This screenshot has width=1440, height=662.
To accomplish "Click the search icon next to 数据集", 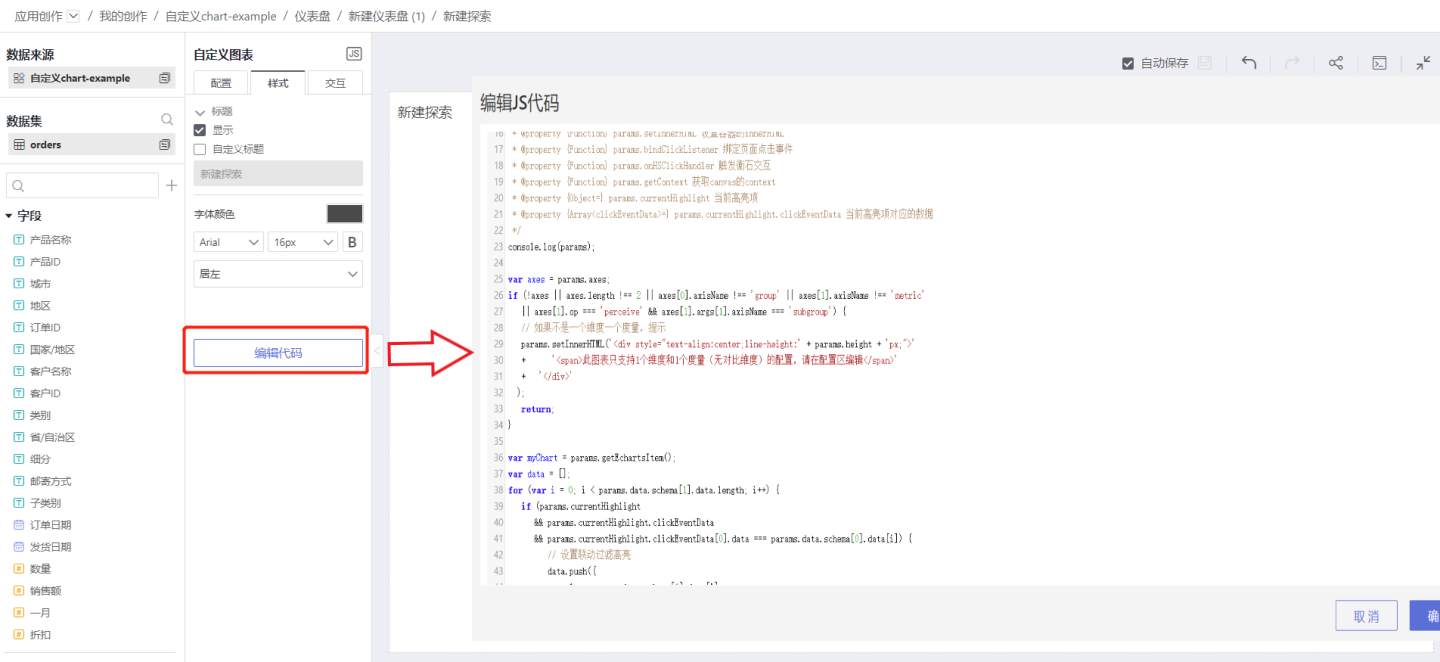I will click(167, 120).
